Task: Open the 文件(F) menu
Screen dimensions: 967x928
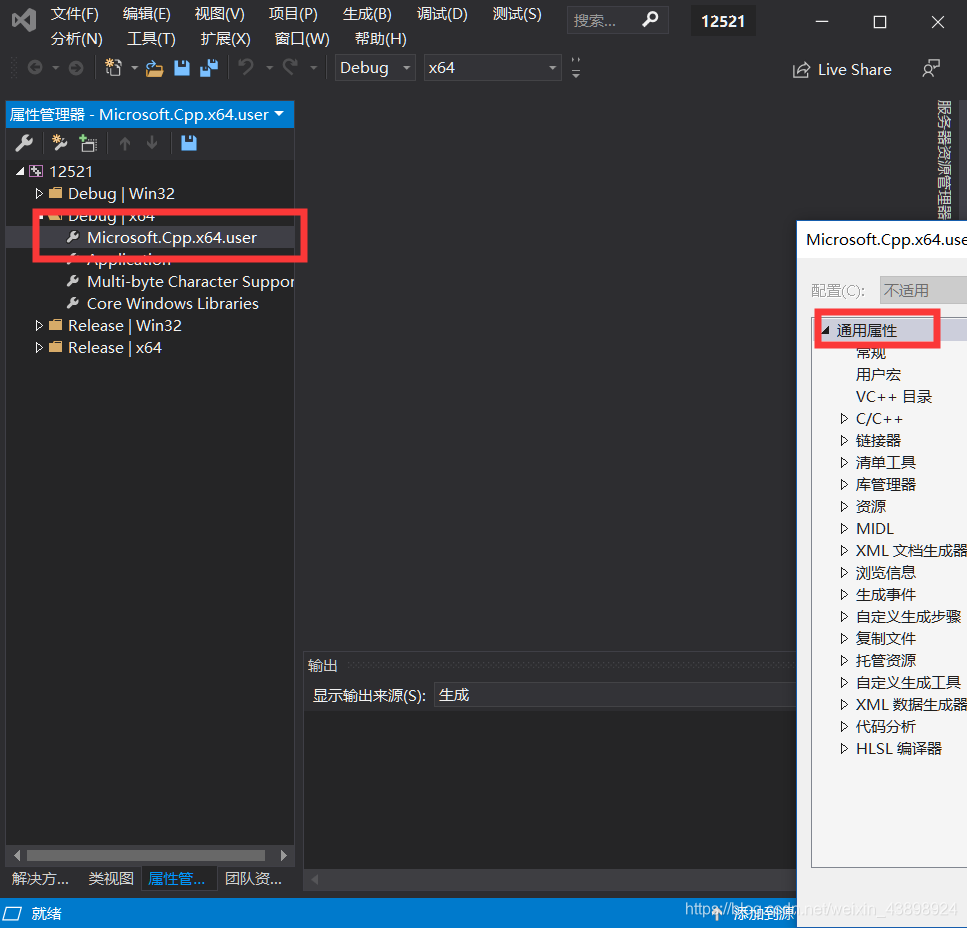Action: coord(75,14)
